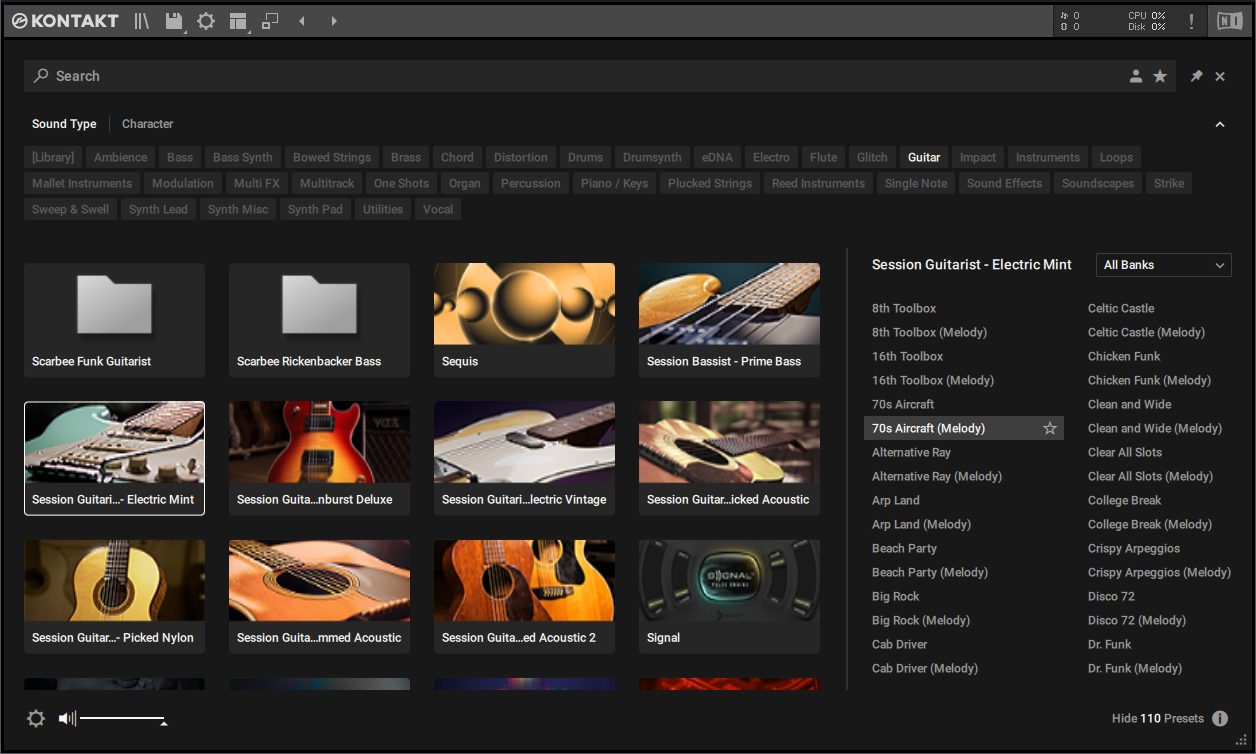Open Kontakt settings gear in top toolbar
Viewport: 1256px width, 754px height.
point(206,21)
